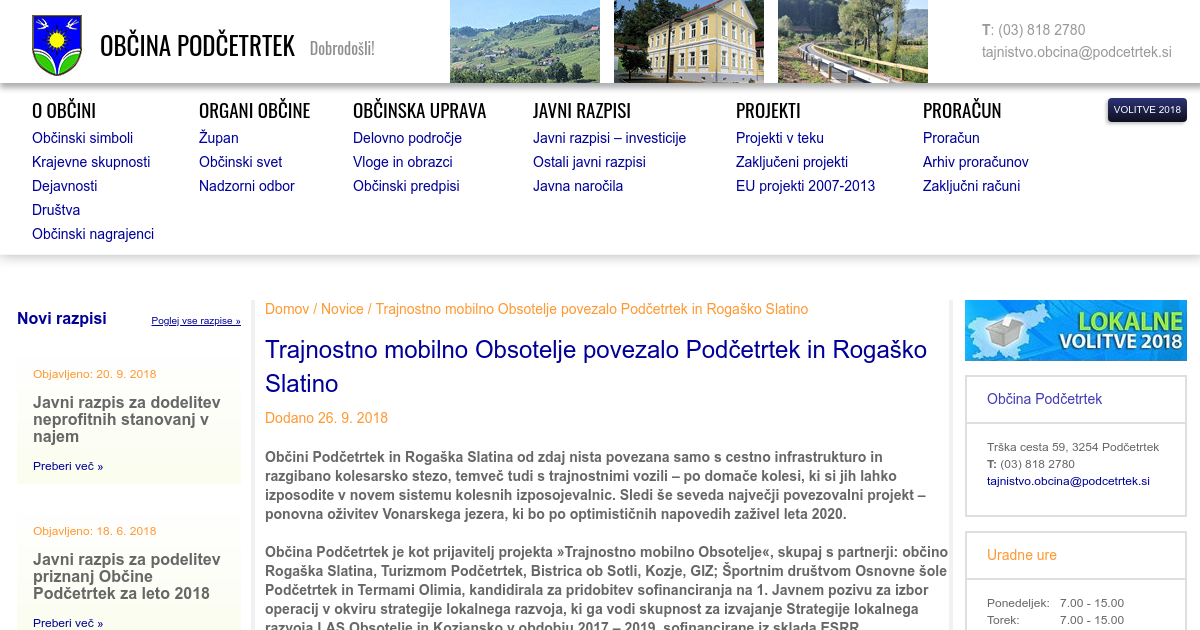Open Občinski simboli page

[x=82, y=138]
